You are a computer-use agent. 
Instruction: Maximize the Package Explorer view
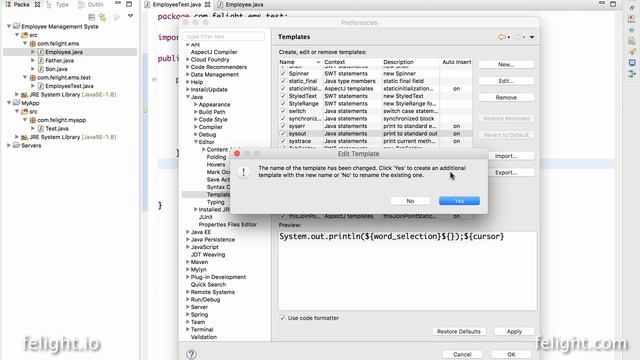(x=129, y=4)
